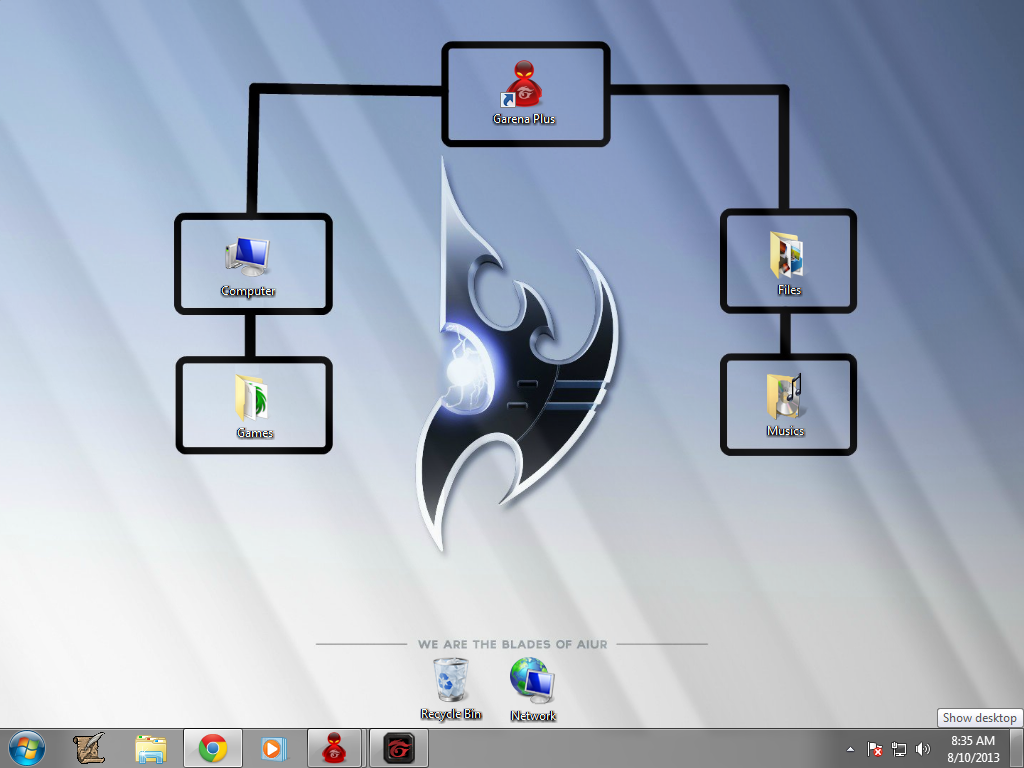Switch to the red Garena Plus taskbar window

(x=334, y=748)
